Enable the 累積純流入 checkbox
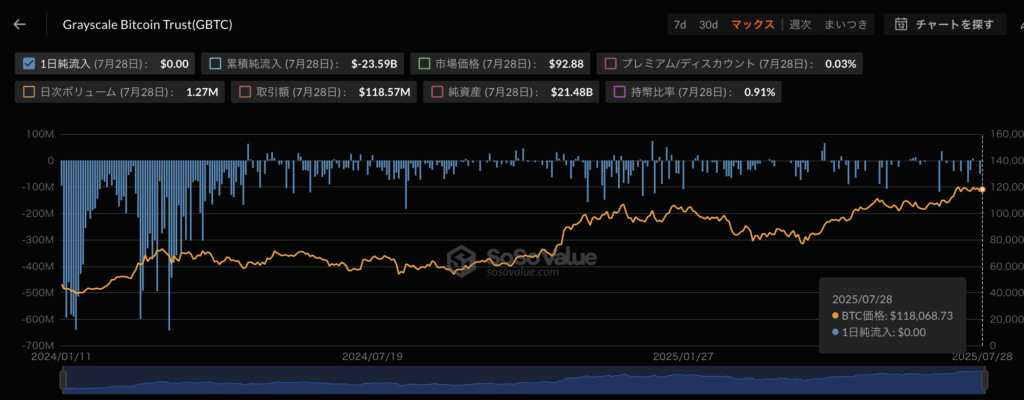 pyautogui.click(x=215, y=64)
